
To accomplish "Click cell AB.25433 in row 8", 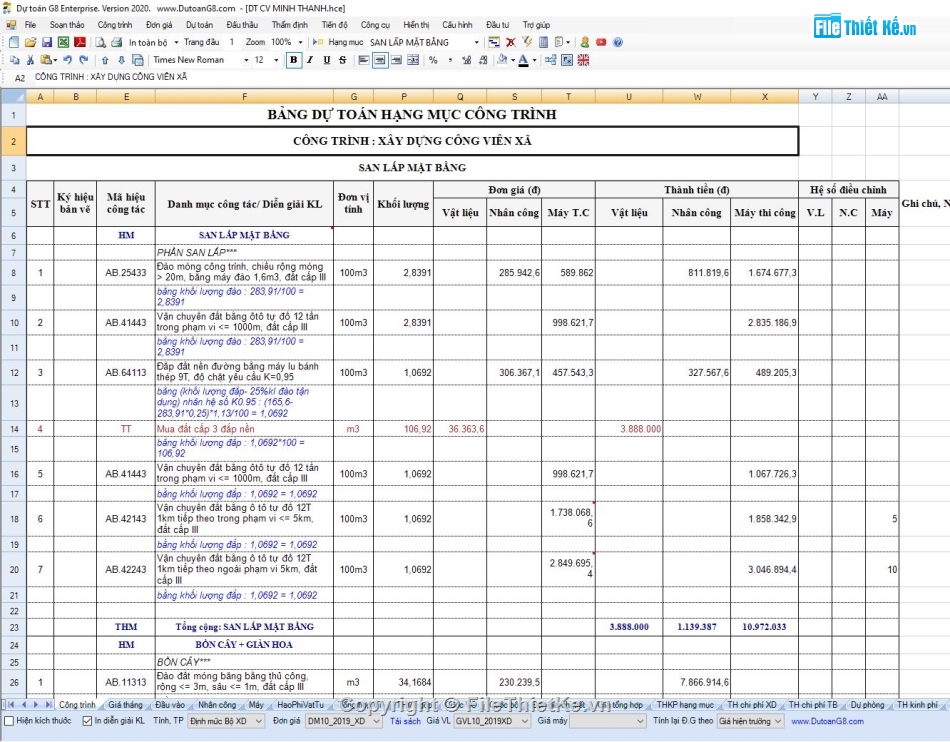I will coord(125,273).
